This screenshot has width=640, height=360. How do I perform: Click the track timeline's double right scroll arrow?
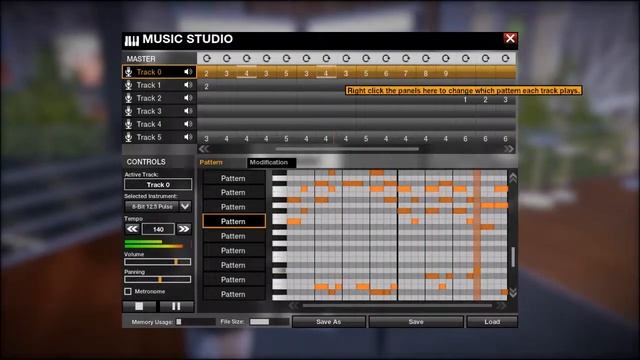509,149
